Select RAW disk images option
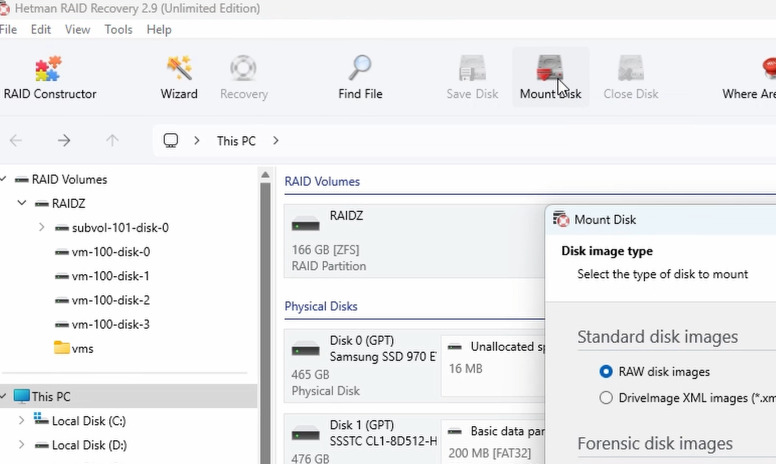 pos(606,371)
